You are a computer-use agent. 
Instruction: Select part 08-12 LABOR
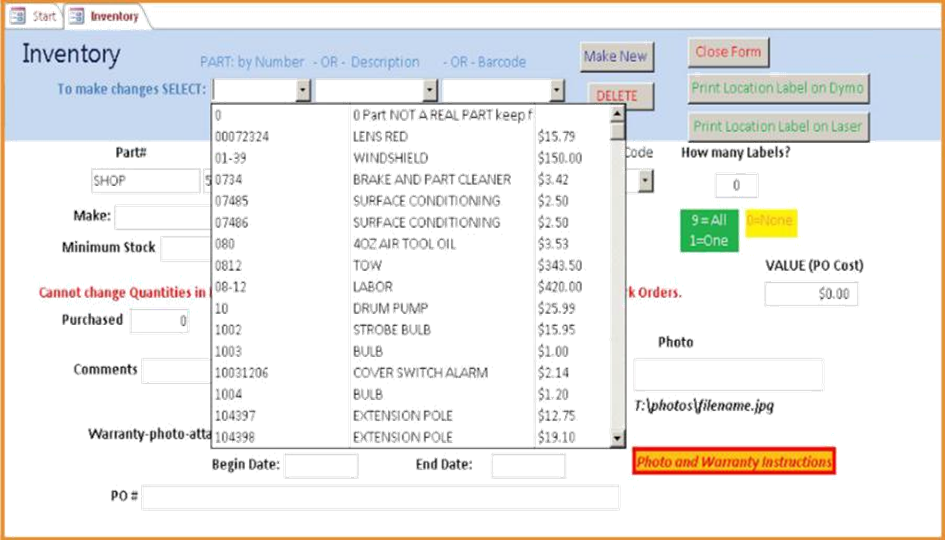coord(411,287)
